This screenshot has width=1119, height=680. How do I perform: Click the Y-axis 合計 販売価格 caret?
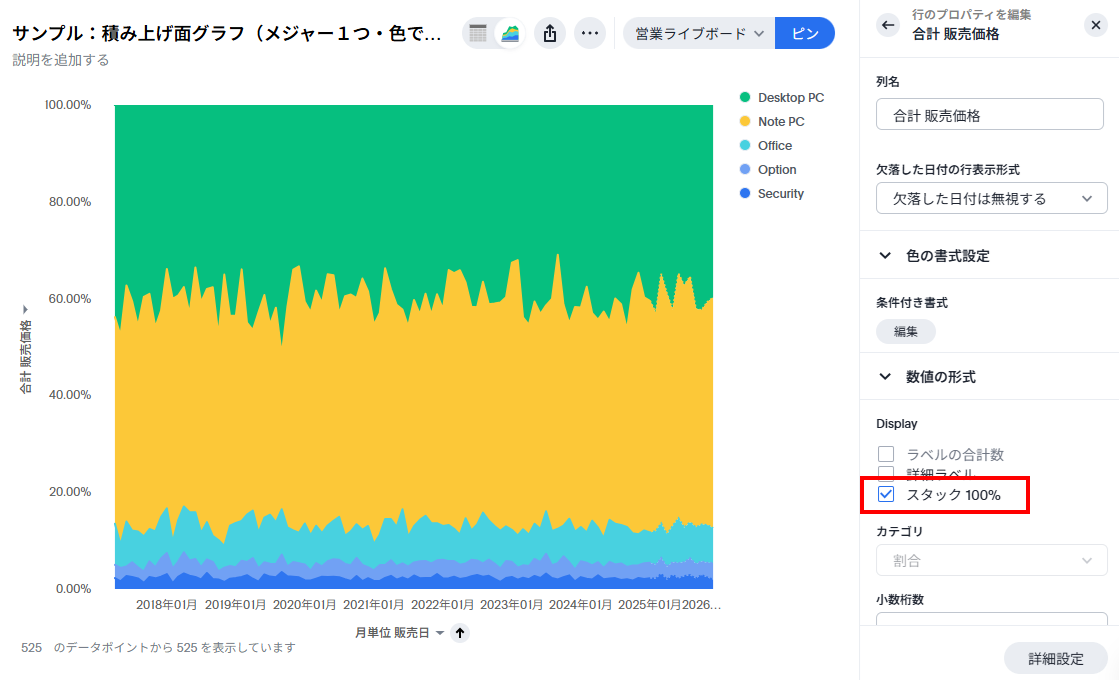pyautogui.click(x=25, y=311)
